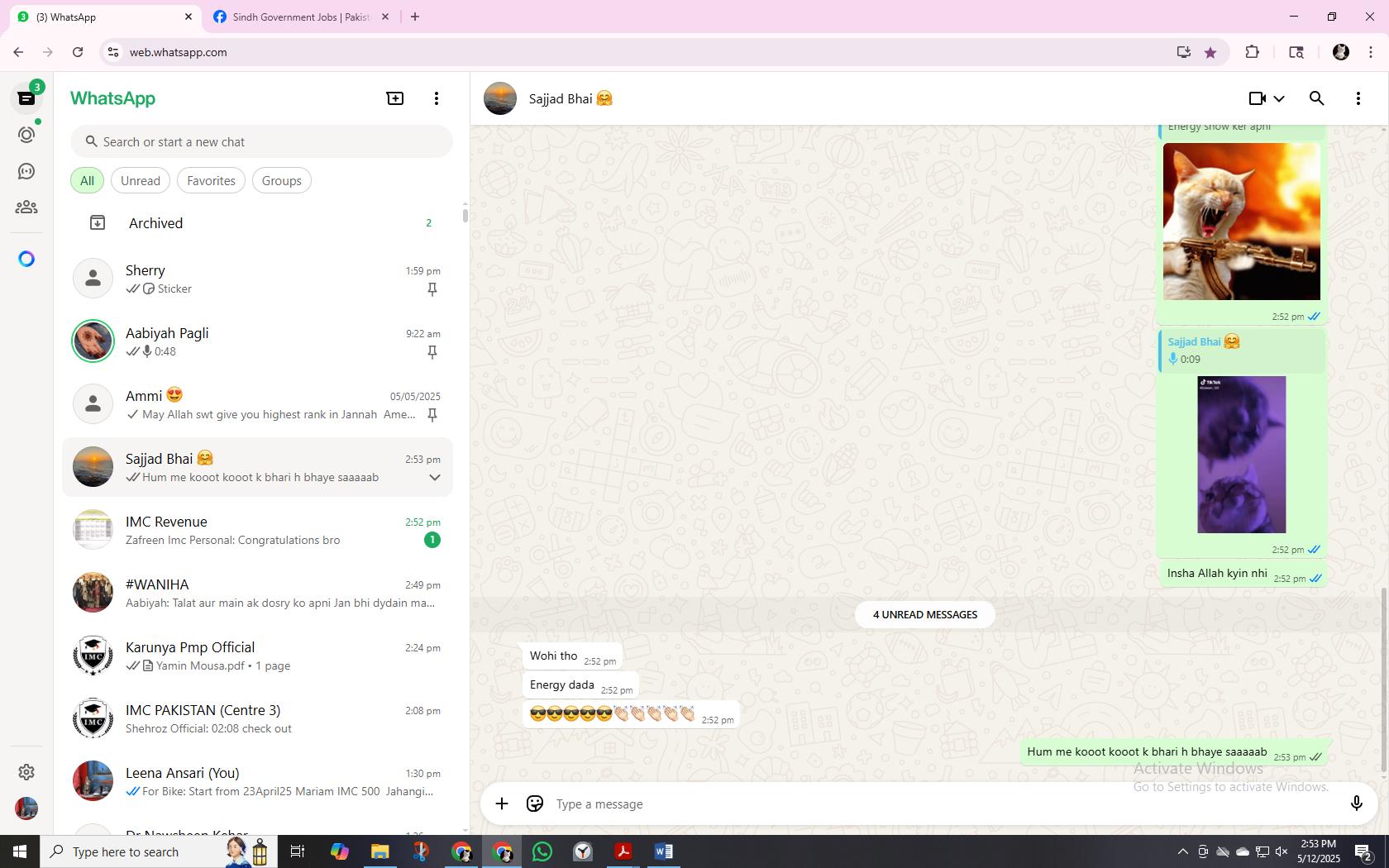Screen dimensions: 1389x868
Task: Bookmark this page star icon
Action: click(1210, 52)
